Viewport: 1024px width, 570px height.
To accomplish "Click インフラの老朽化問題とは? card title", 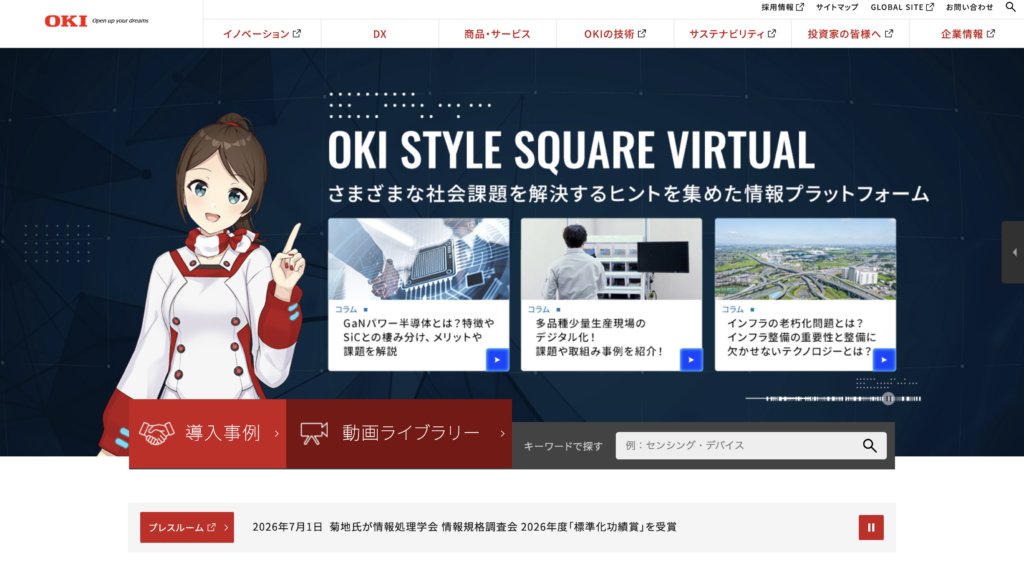I will [801, 337].
